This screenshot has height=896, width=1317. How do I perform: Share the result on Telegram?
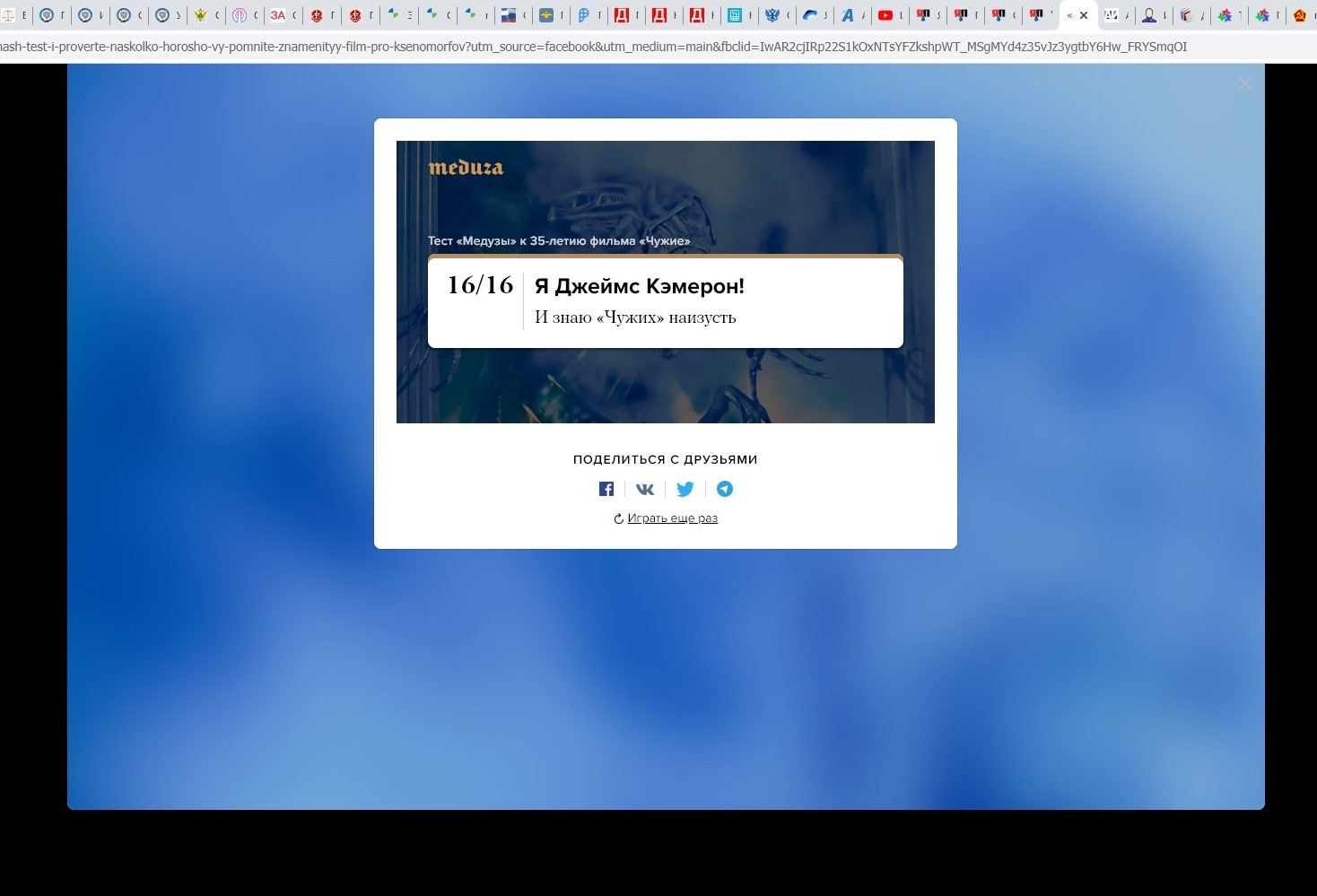click(x=725, y=489)
